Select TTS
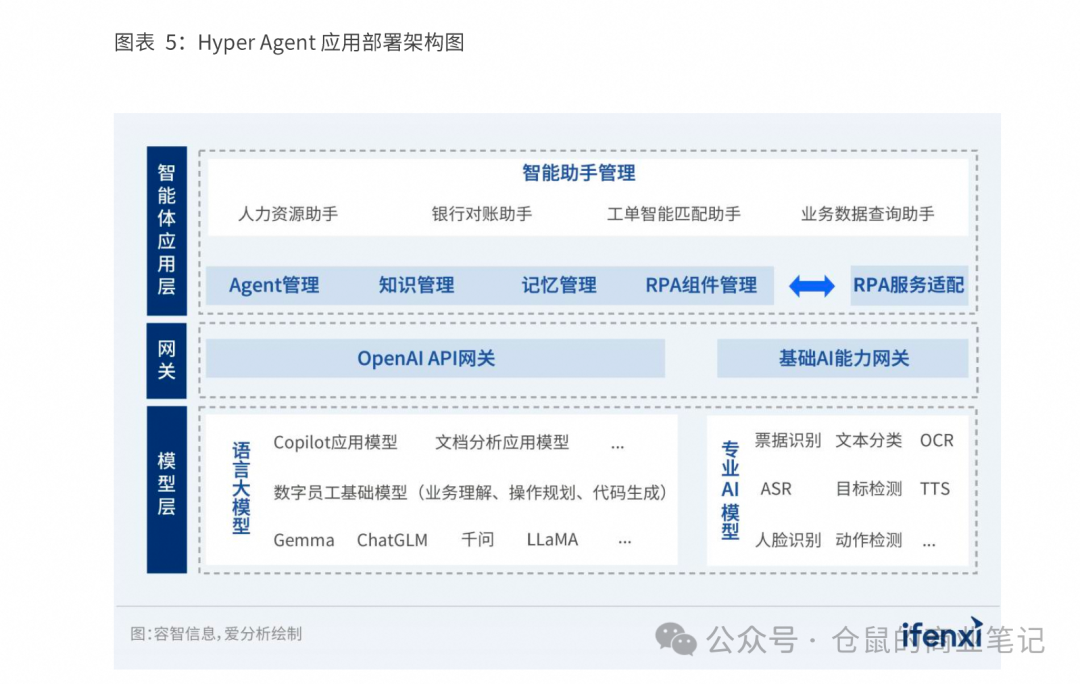The image size is (1080, 684). pyautogui.click(x=935, y=489)
